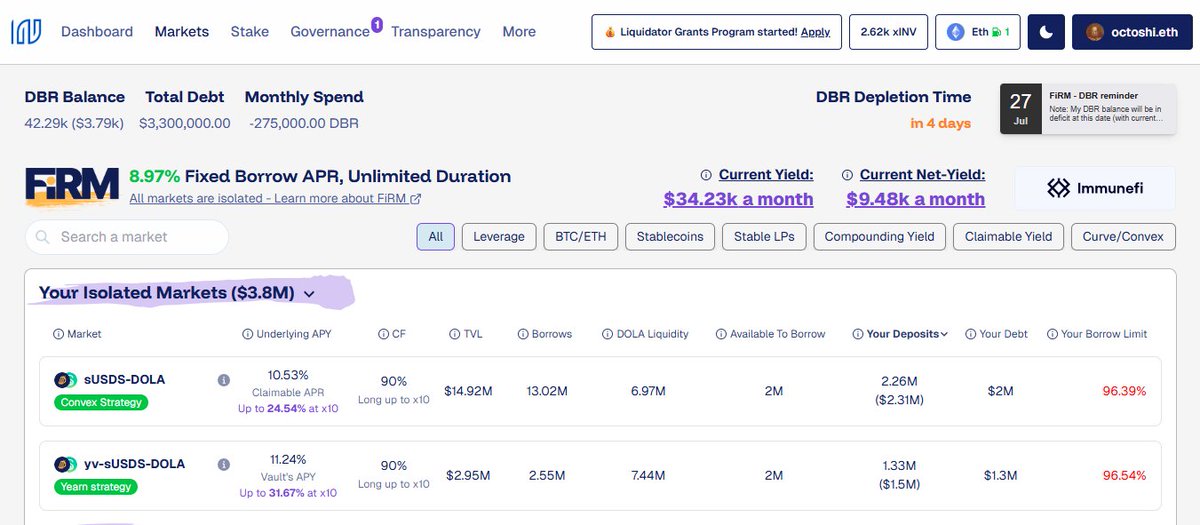The image size is (1200, 525).
Task: Click the Current Yield info icon
Action: click(707, 175)
